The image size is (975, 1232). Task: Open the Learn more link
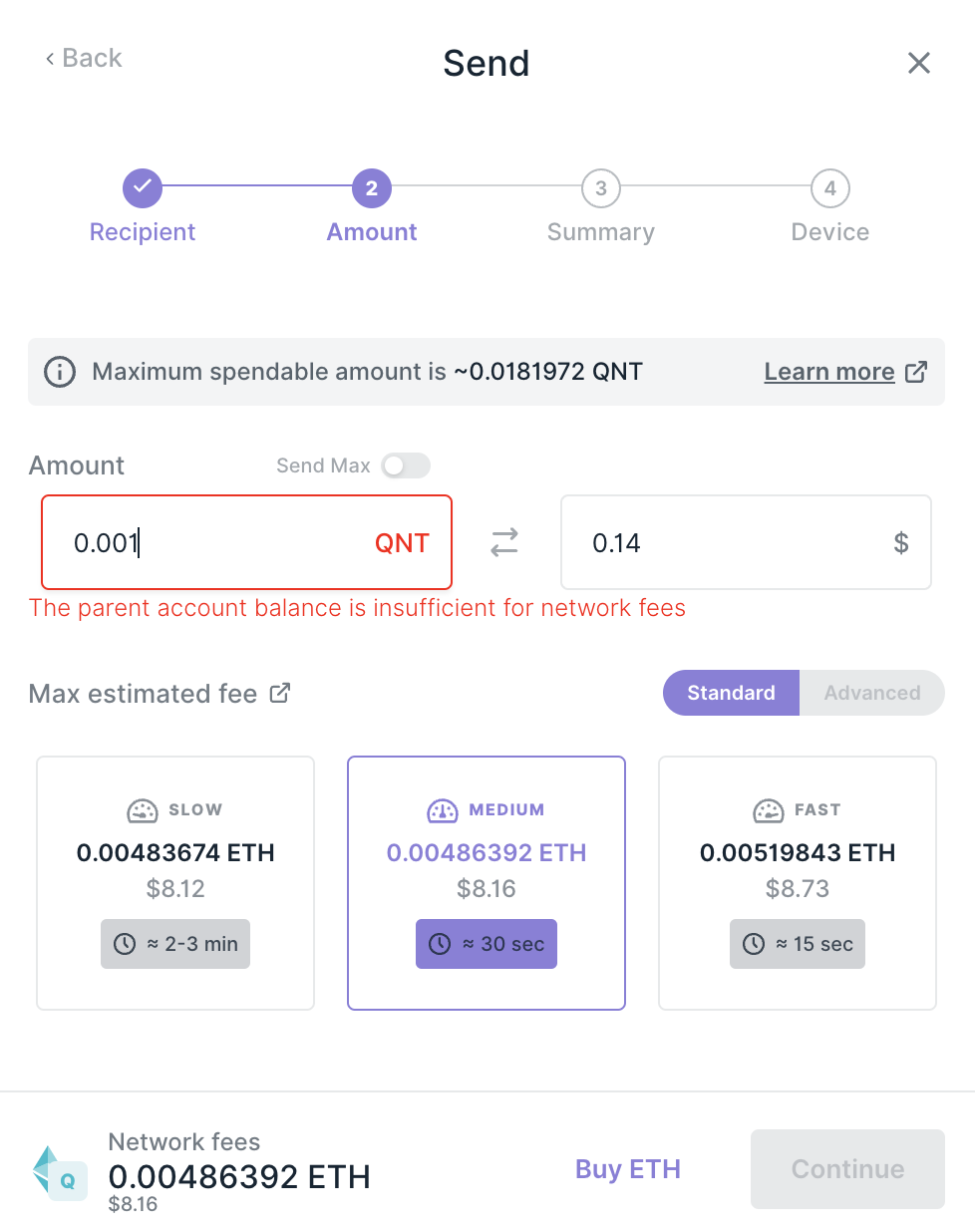(x=829, y=372)
